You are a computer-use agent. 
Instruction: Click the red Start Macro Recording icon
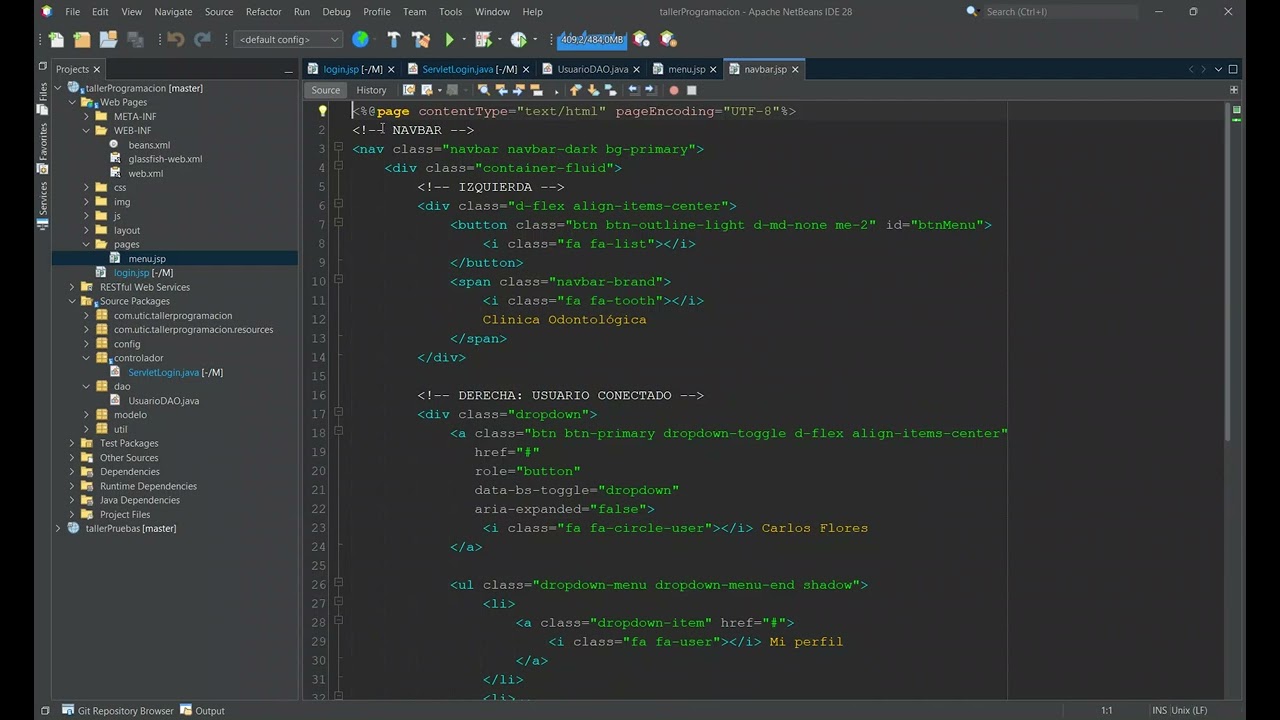click(673, 90)
